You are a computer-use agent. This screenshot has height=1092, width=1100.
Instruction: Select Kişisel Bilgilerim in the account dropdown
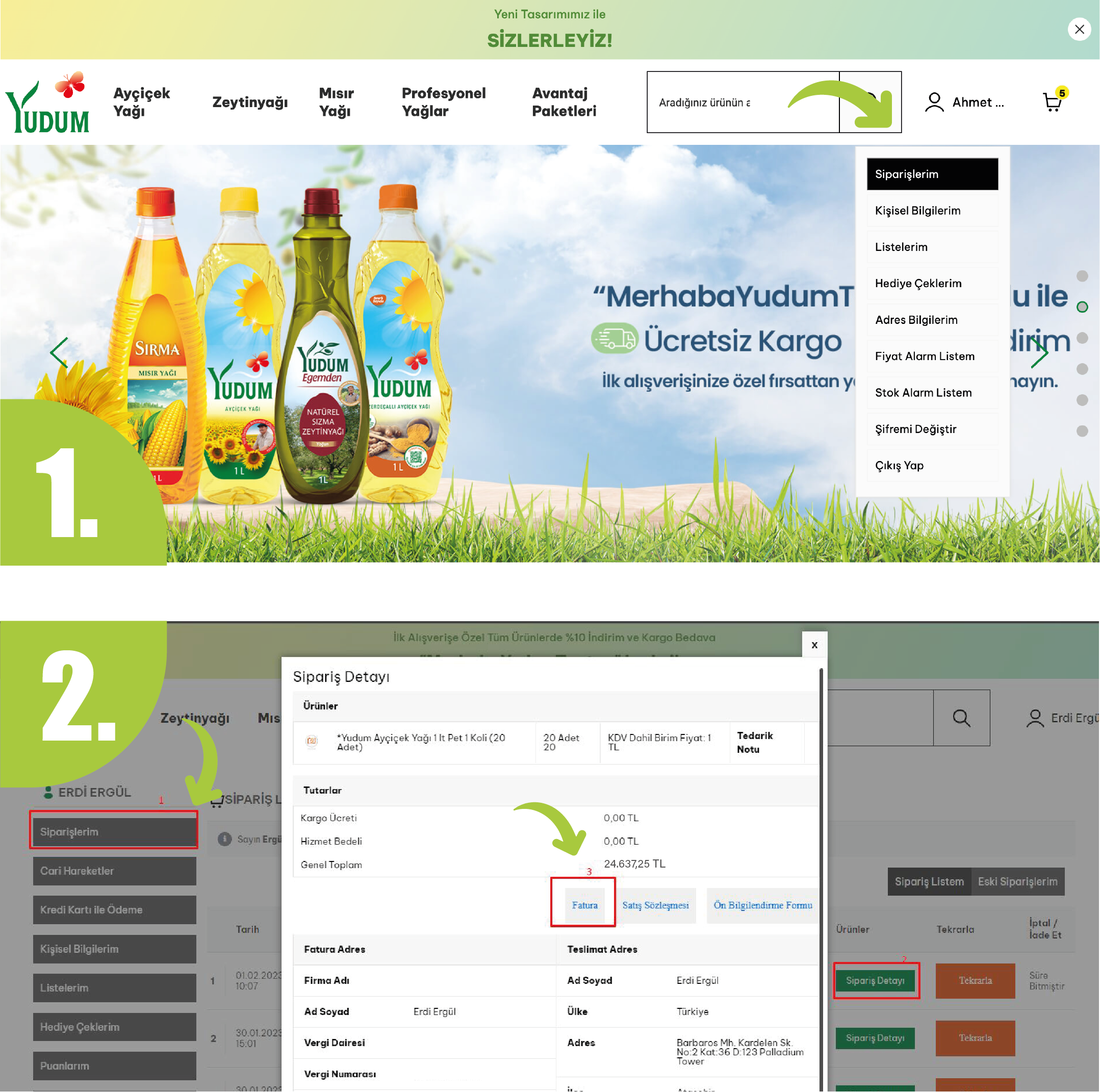click(932, 211)
